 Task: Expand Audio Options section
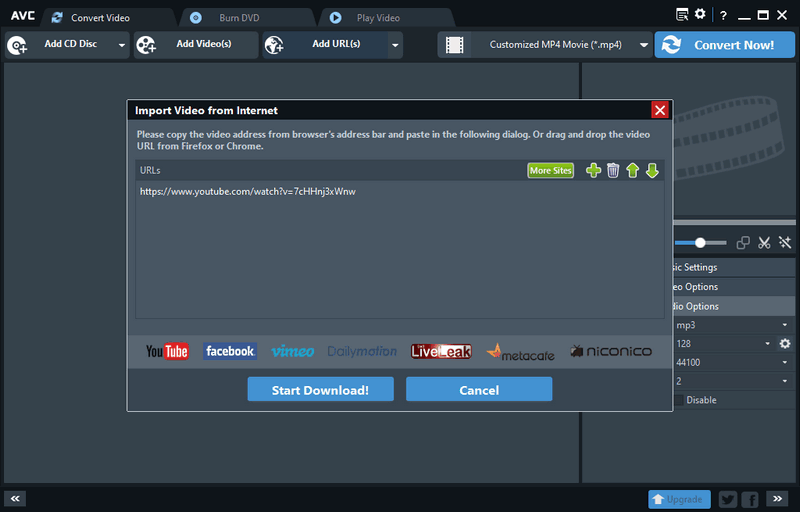click(734, 306)
